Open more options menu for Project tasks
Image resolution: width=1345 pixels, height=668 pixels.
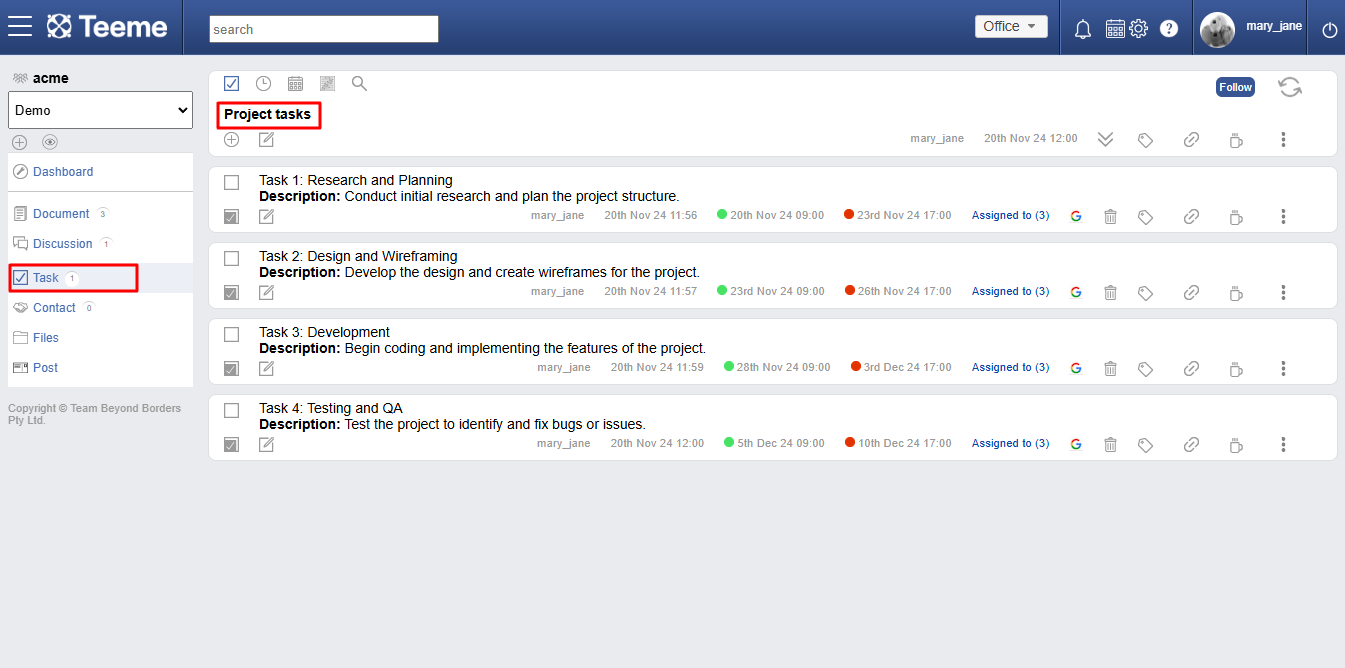click(x=1283, y=140)
